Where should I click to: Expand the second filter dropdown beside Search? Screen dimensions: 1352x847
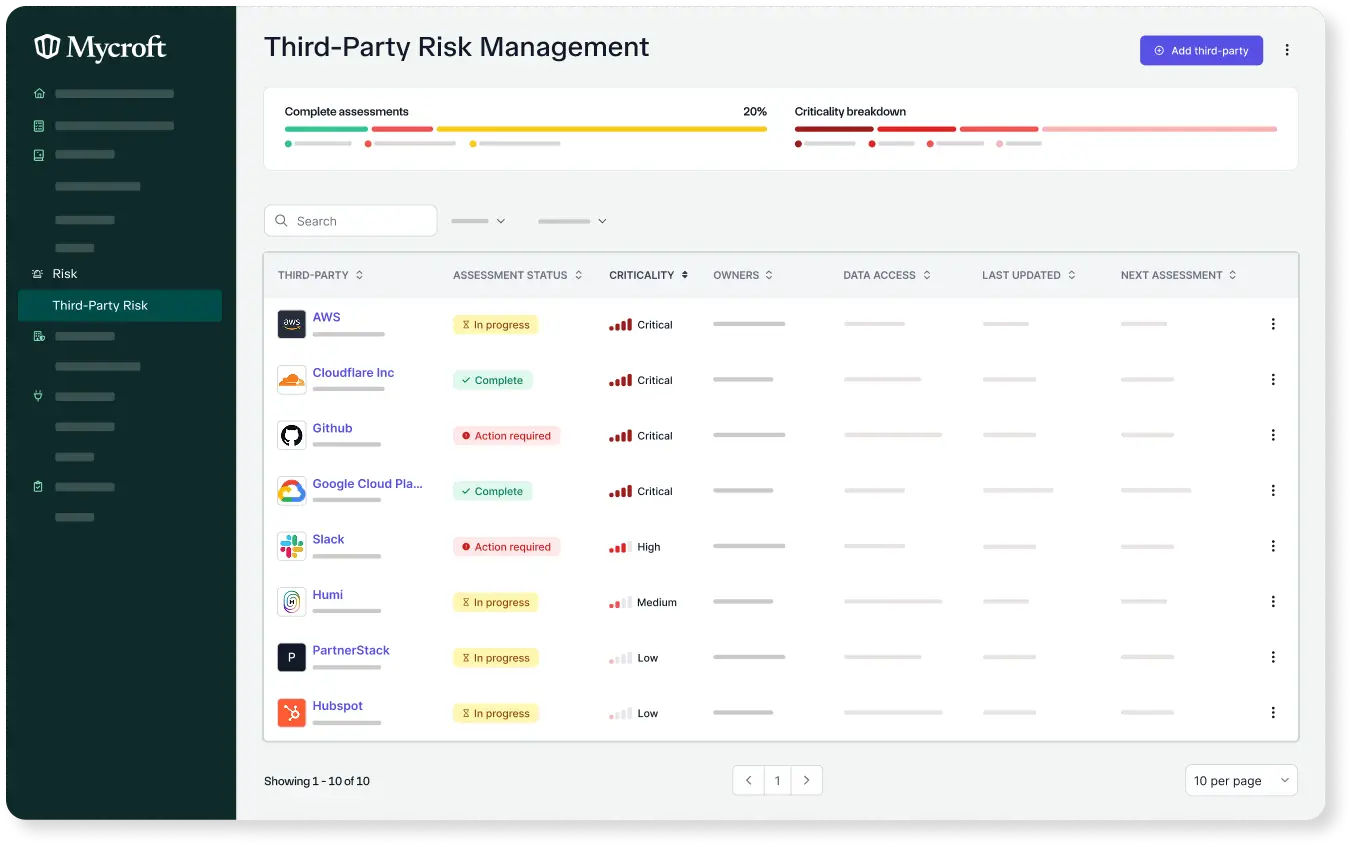572,221
